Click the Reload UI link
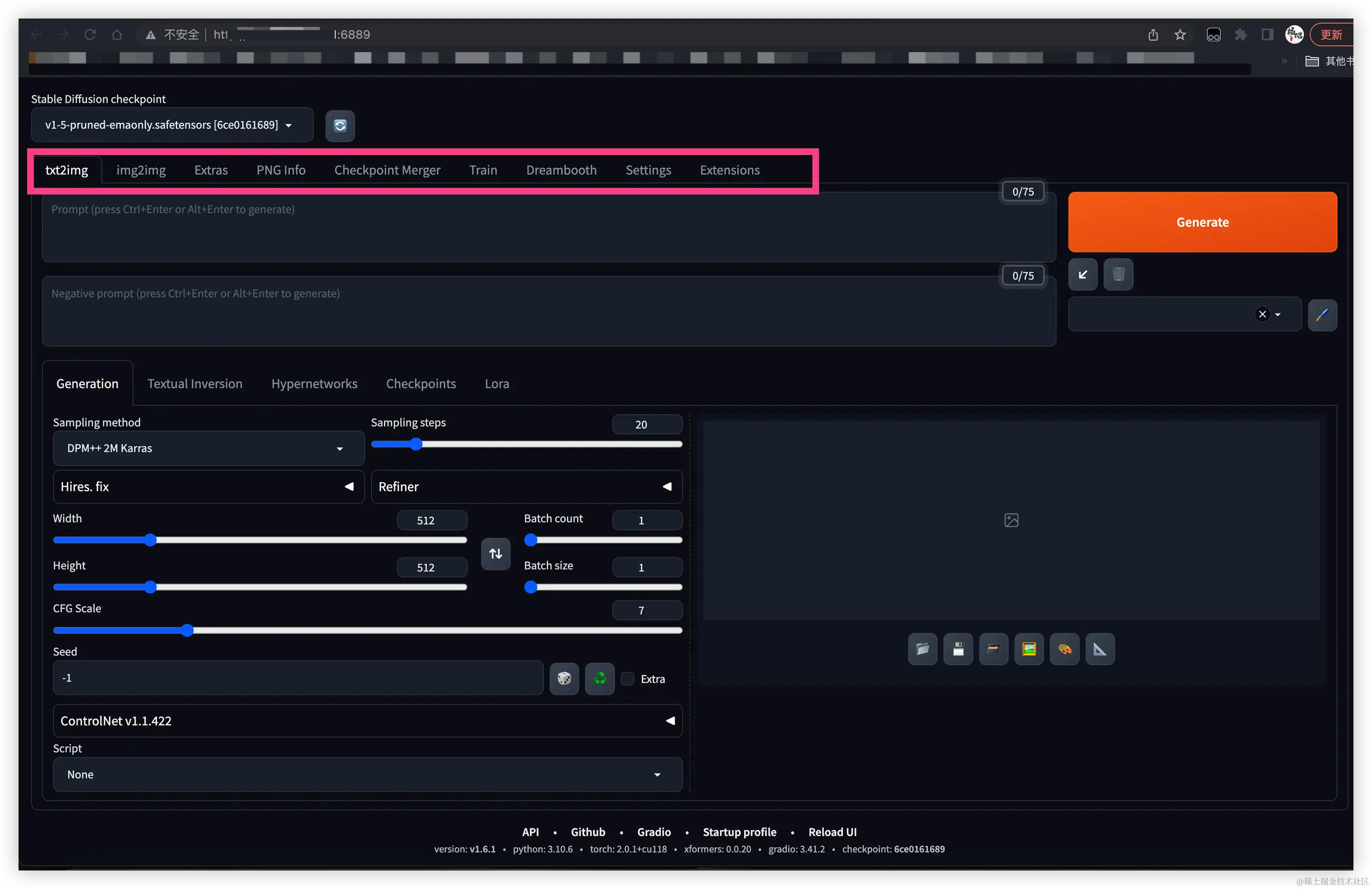Image resolution: width=1372 pixels, height=889 pixels. (x=832, y=831)
